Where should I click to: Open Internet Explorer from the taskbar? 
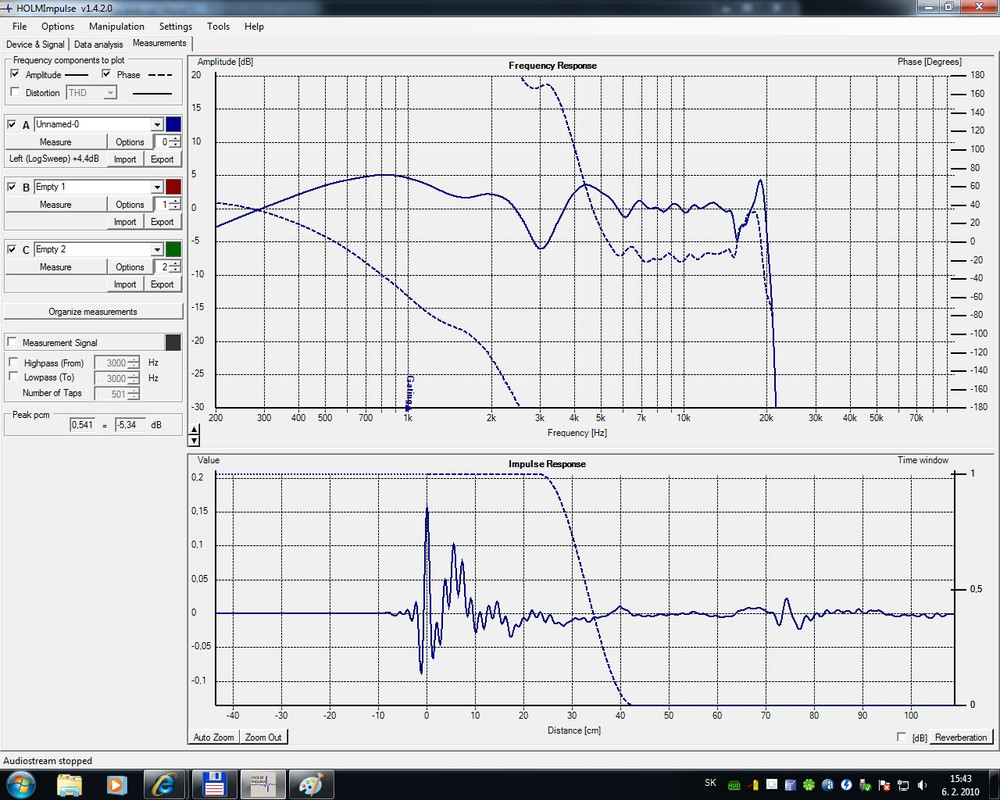click(x=165, y=784)
